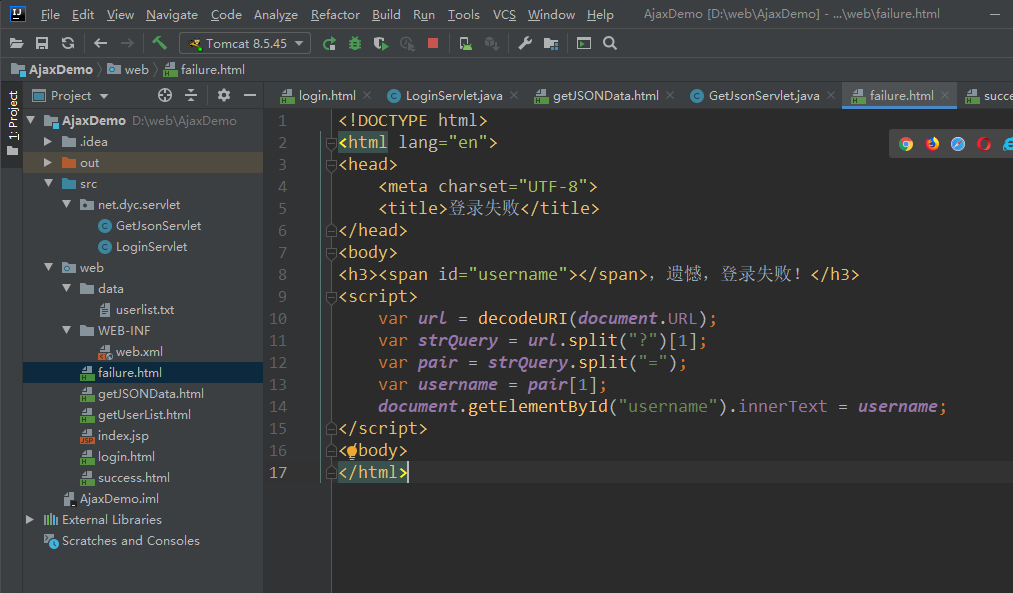
Task: Rerun Tomcat with the green run icon
Action: pos(329,43)
